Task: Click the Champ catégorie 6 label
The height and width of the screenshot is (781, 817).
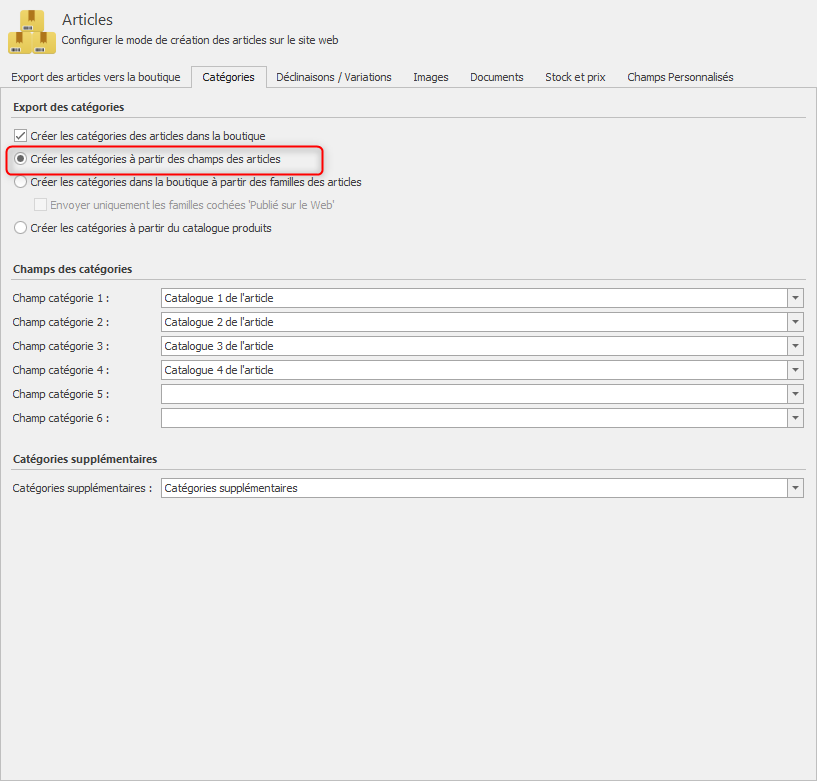Action: pos(61,418)
